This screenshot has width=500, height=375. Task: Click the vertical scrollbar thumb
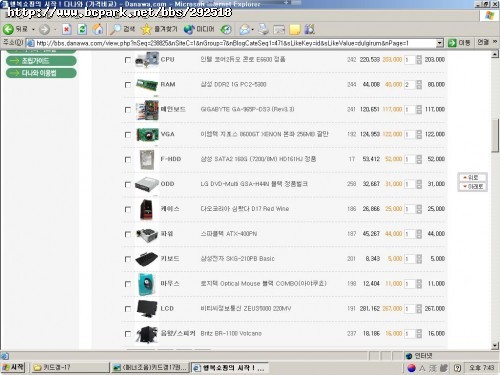[x=495, y=135]
